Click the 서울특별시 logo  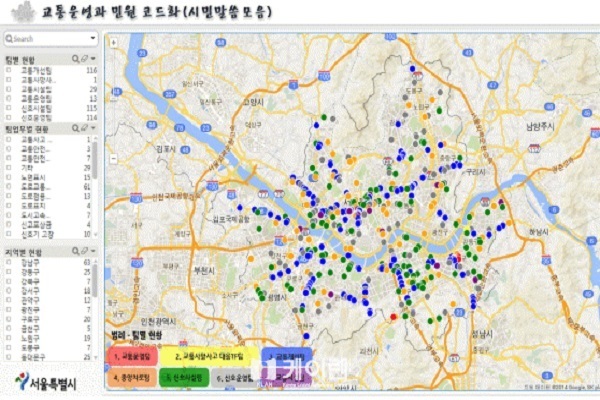tap(46, 383)
